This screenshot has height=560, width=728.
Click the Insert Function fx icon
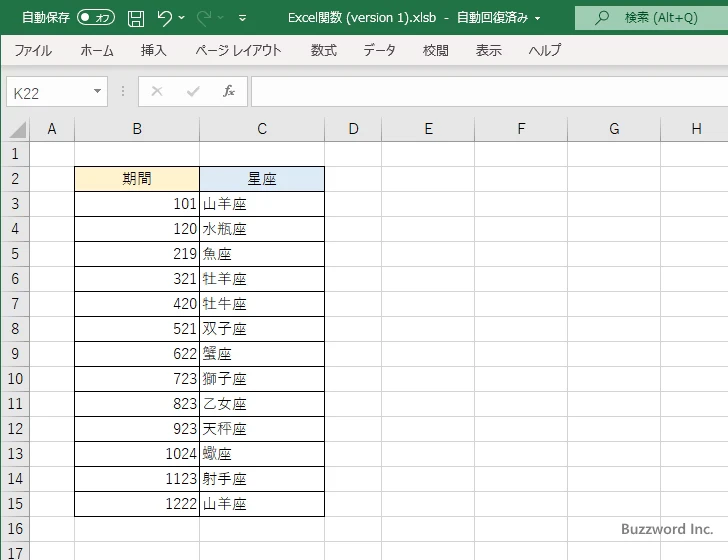229,91
